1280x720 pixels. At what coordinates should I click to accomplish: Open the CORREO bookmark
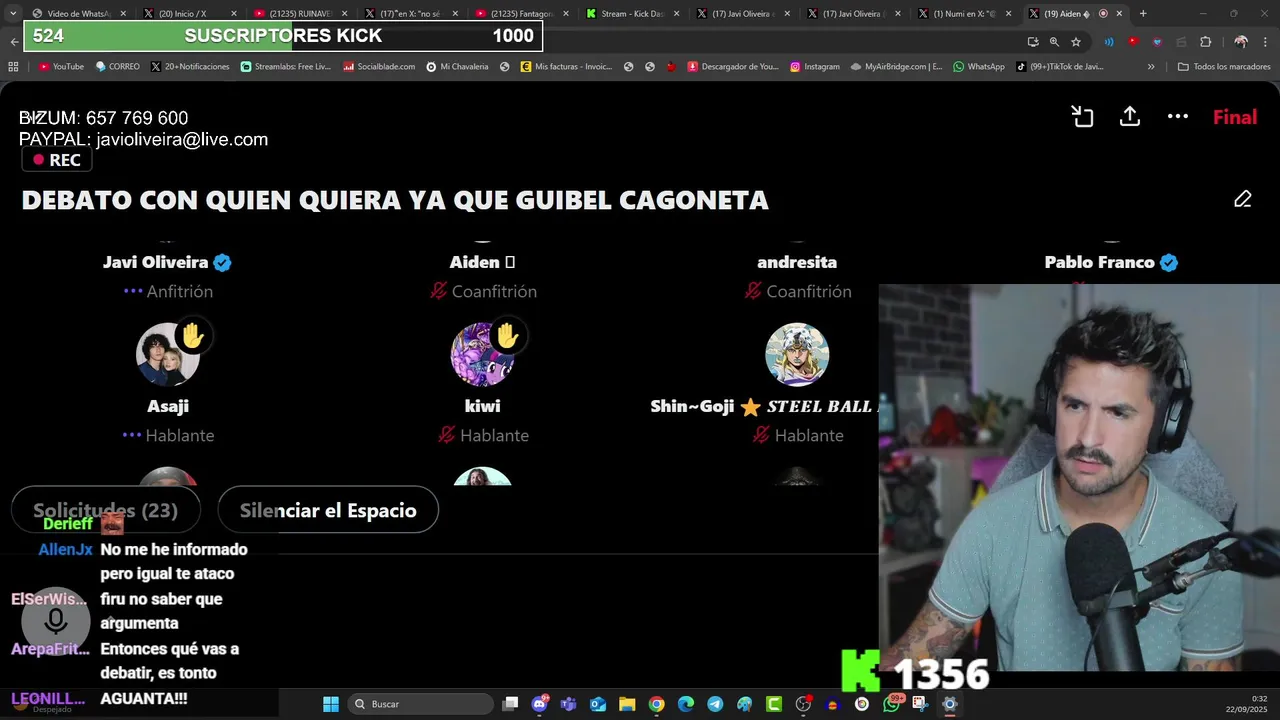(118, 67)
